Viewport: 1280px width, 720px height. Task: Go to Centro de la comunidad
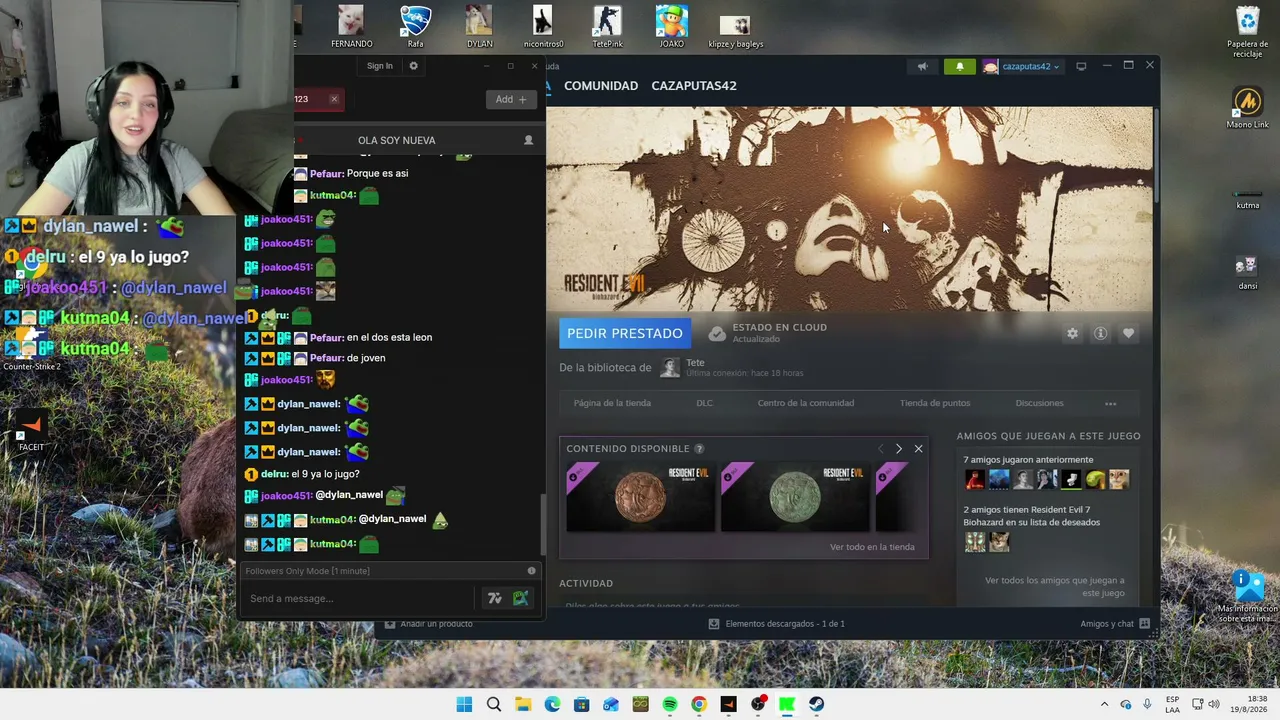click(x=806, y=403)
